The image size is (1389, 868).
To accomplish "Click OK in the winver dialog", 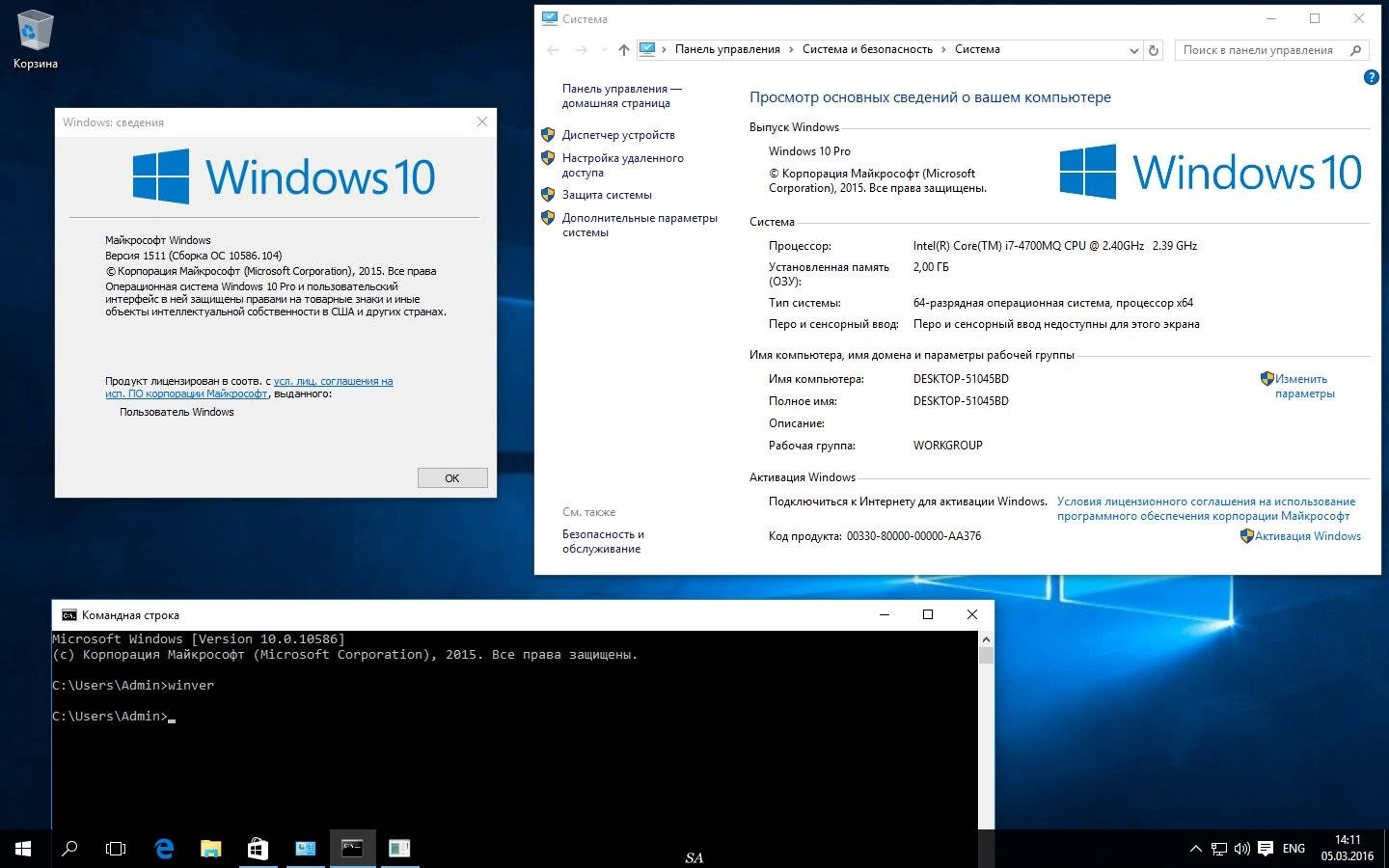I will tap(452, 478).
